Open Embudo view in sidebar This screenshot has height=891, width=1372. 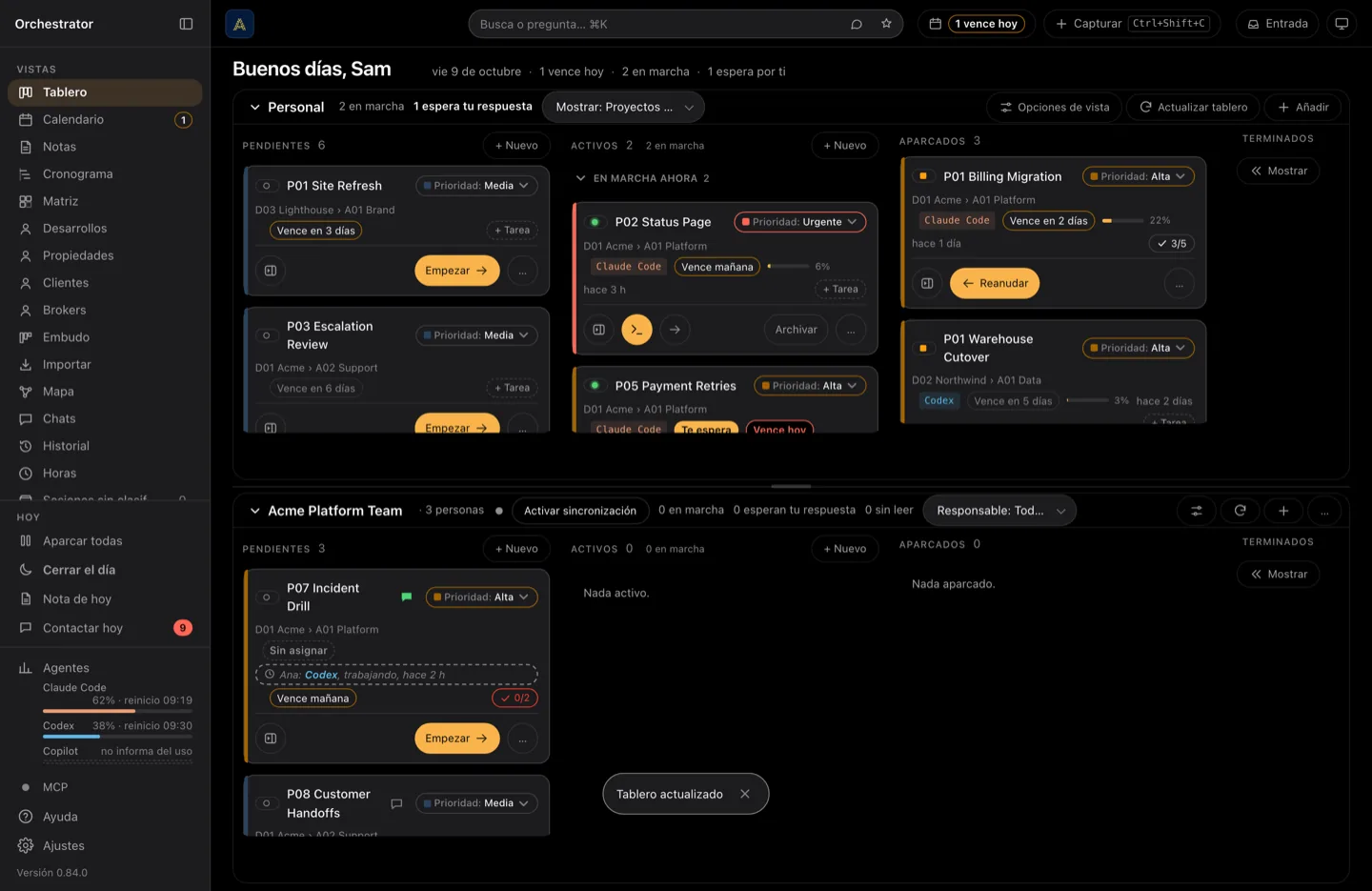click(x=105, y=337)
